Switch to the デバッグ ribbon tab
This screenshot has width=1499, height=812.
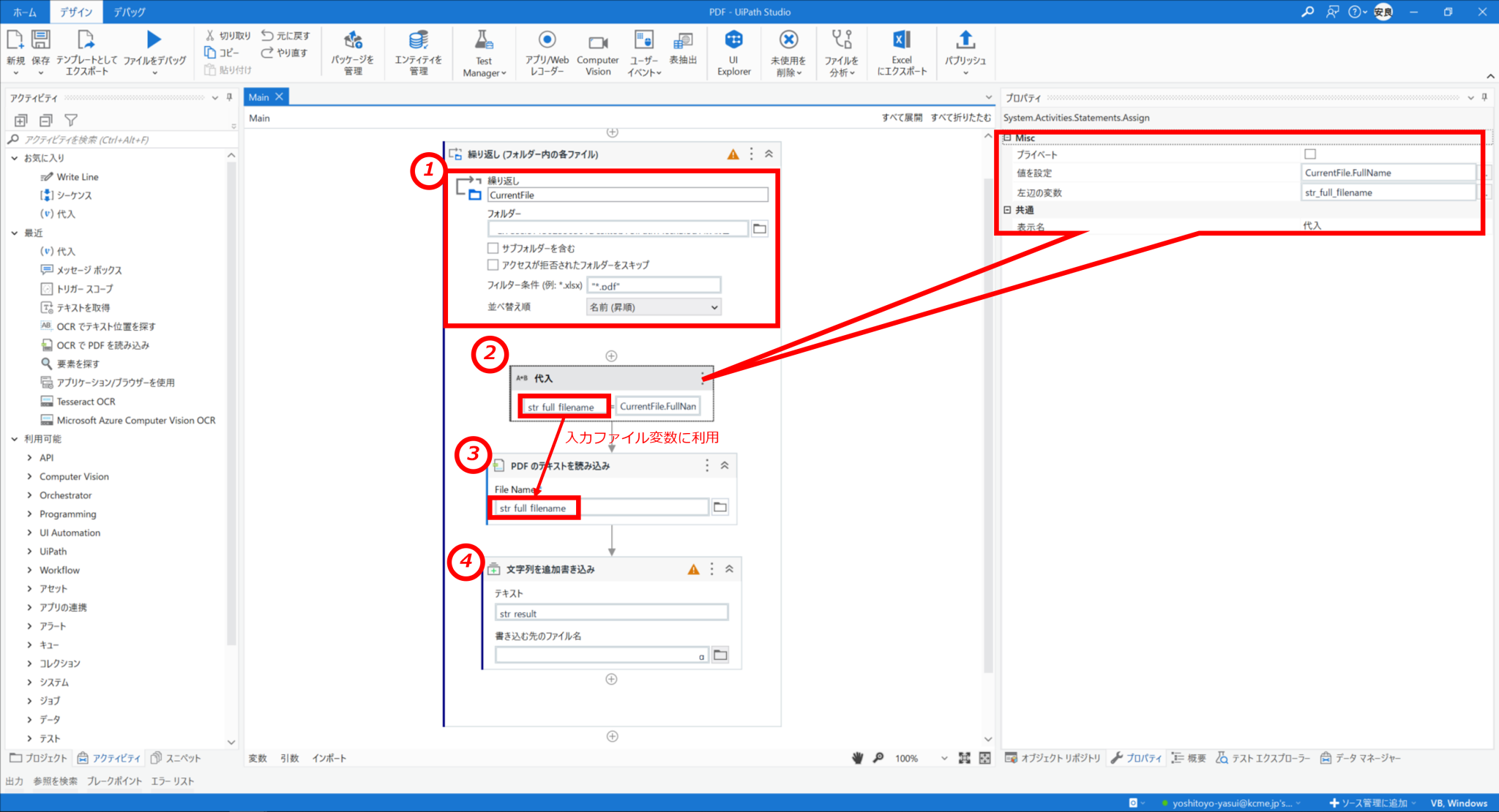click(129, 12)
